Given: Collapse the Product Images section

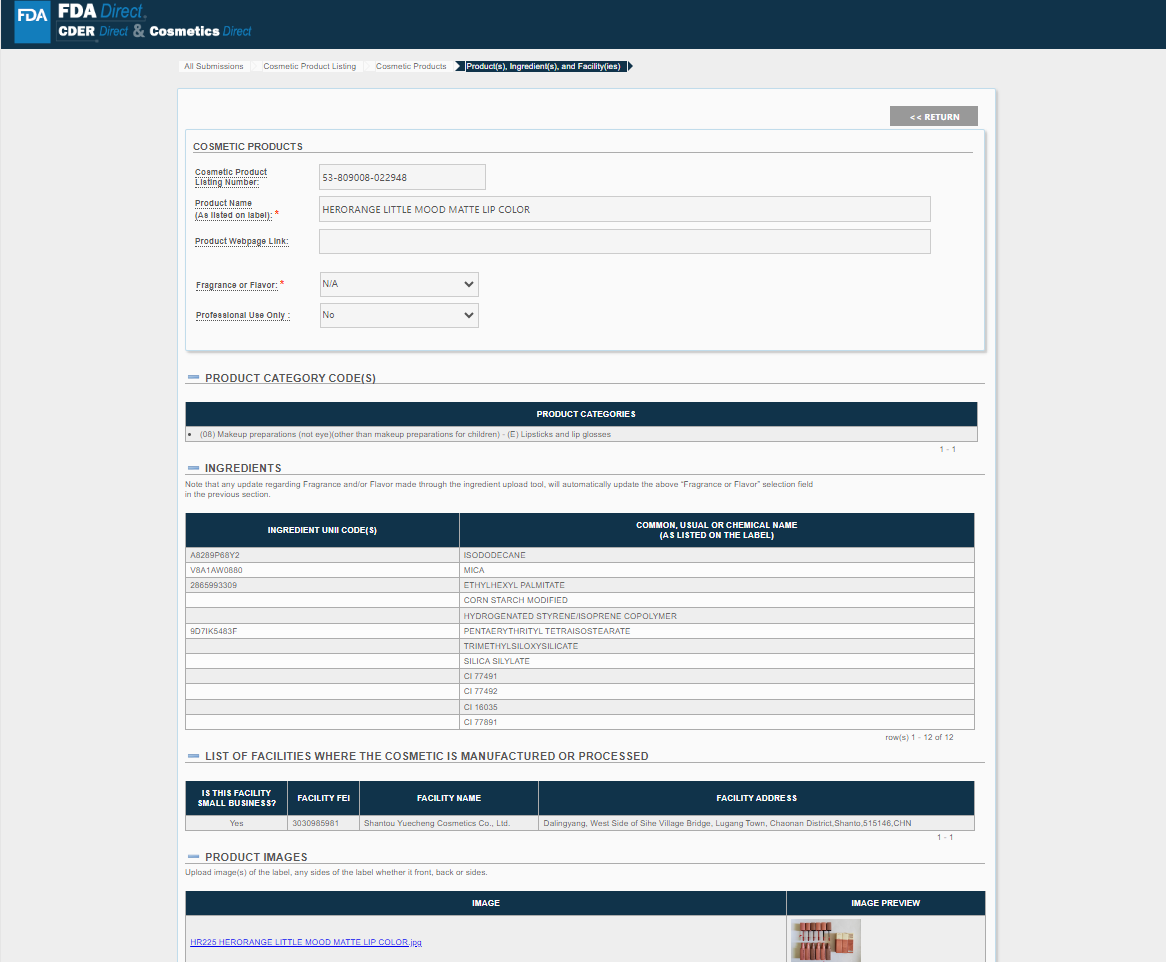Looking at the screenshot, I should coord(193,857).
